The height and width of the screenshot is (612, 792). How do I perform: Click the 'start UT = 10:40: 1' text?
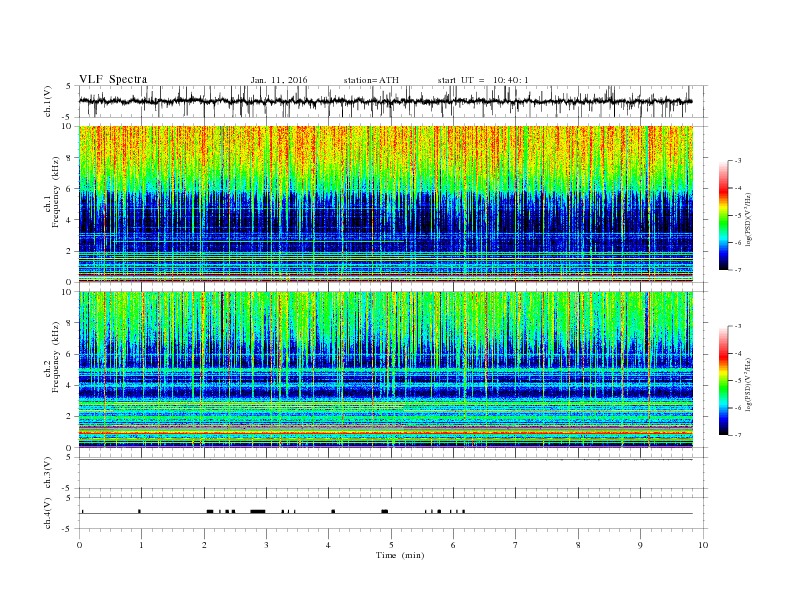483,80
